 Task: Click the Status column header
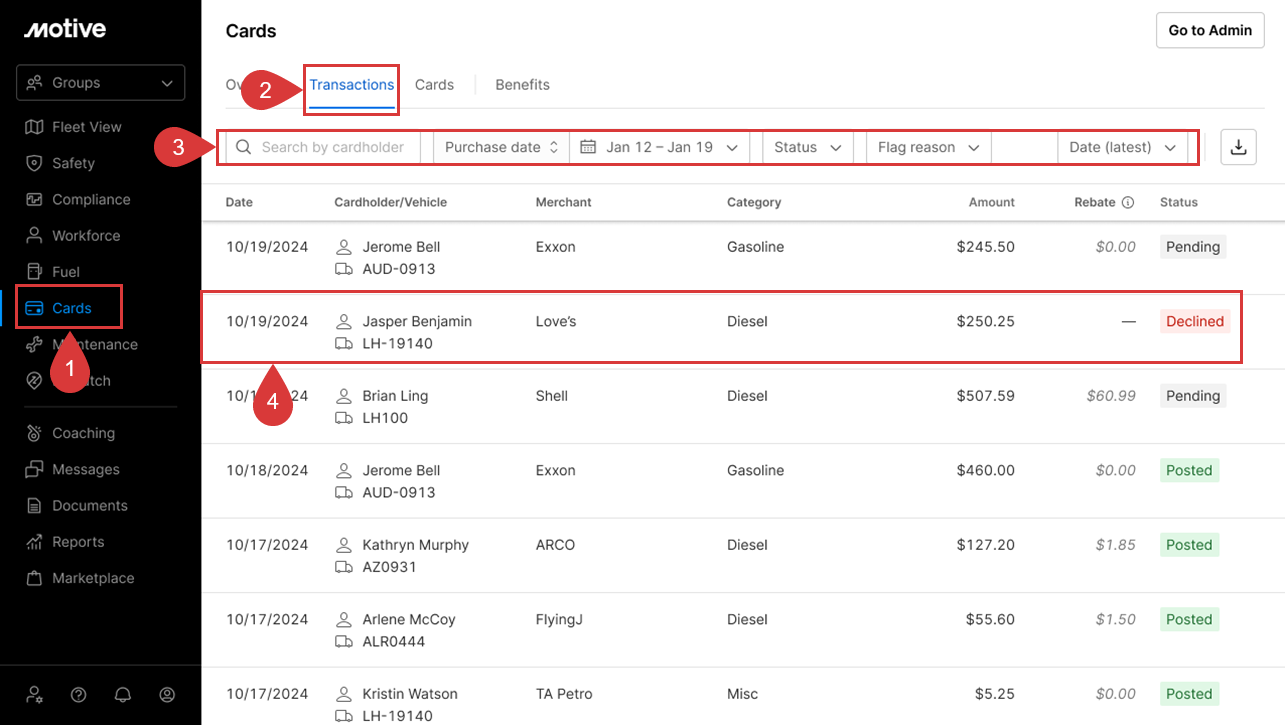1179,202
